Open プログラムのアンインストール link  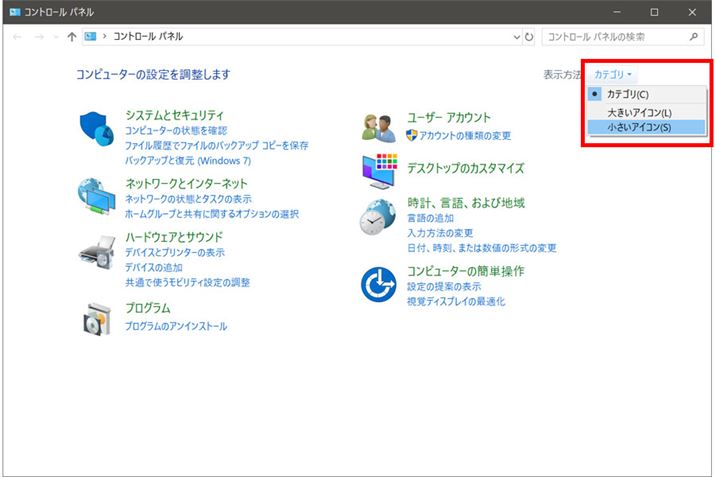176,326
